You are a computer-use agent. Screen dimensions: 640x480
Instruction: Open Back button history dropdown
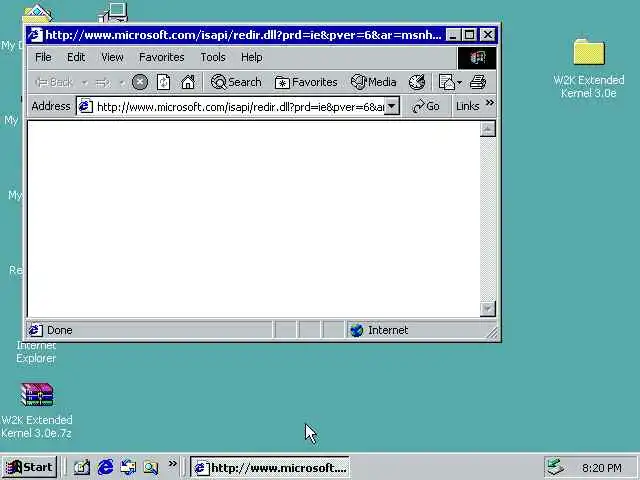tap(84, 83)
